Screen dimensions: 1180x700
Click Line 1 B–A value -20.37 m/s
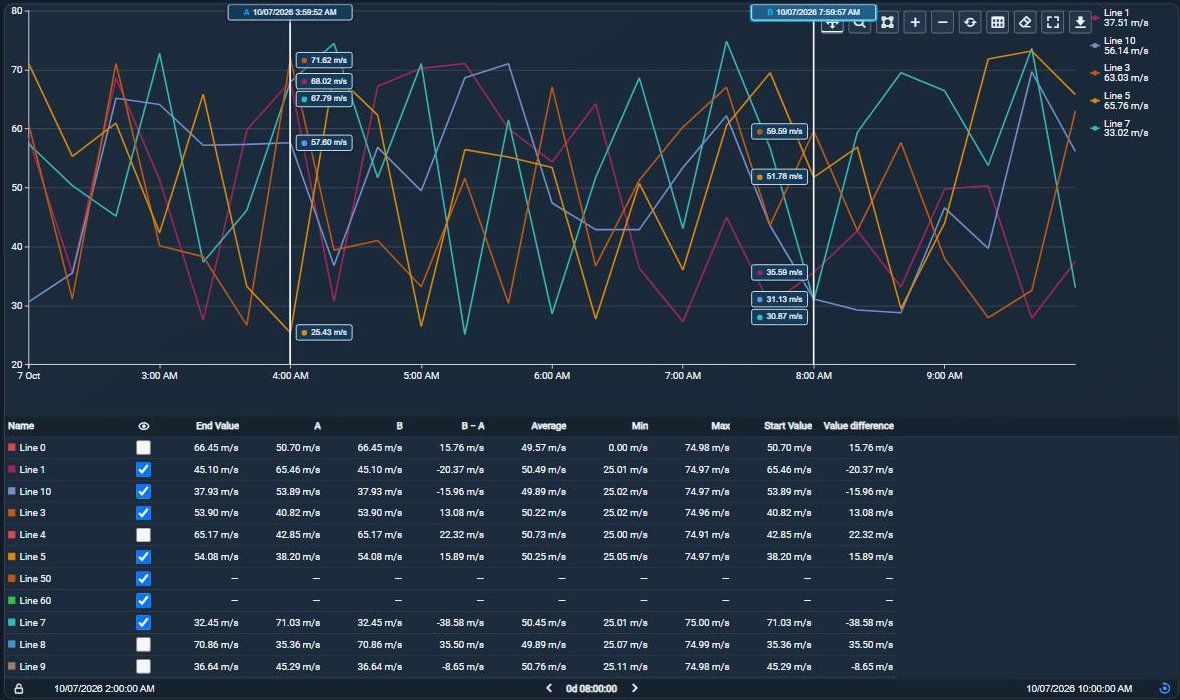pos(461,470)
